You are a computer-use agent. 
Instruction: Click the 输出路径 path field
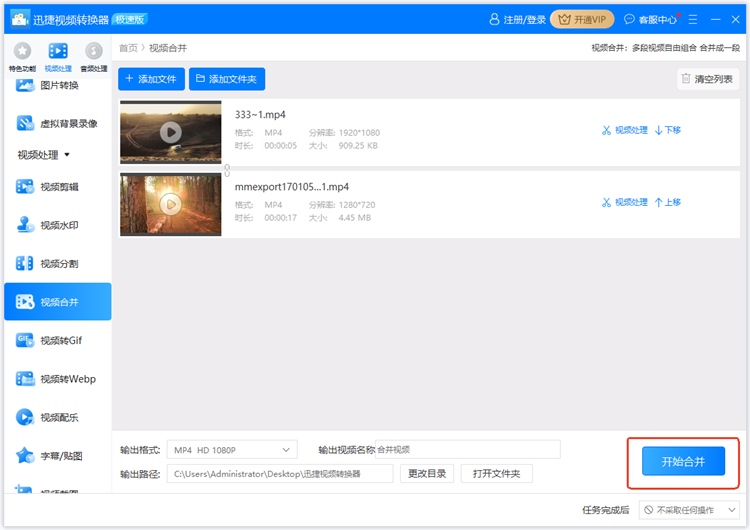coord(280,474)
